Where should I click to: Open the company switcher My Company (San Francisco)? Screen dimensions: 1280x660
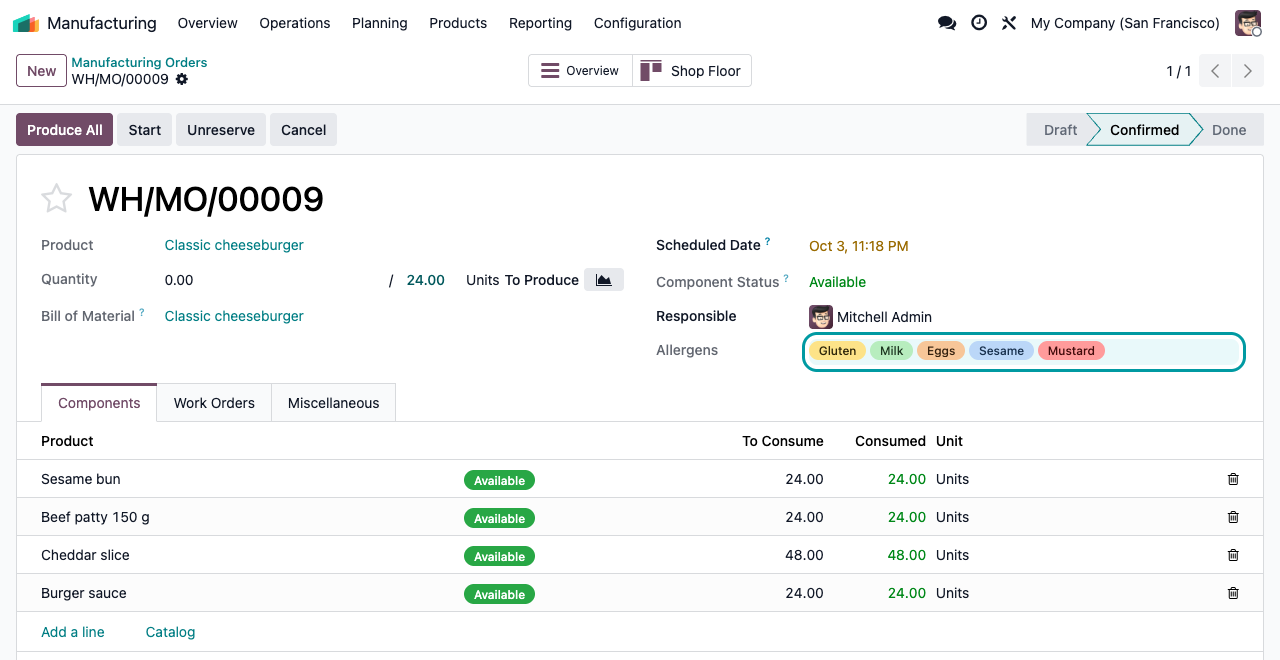[x=1125, y=23]
